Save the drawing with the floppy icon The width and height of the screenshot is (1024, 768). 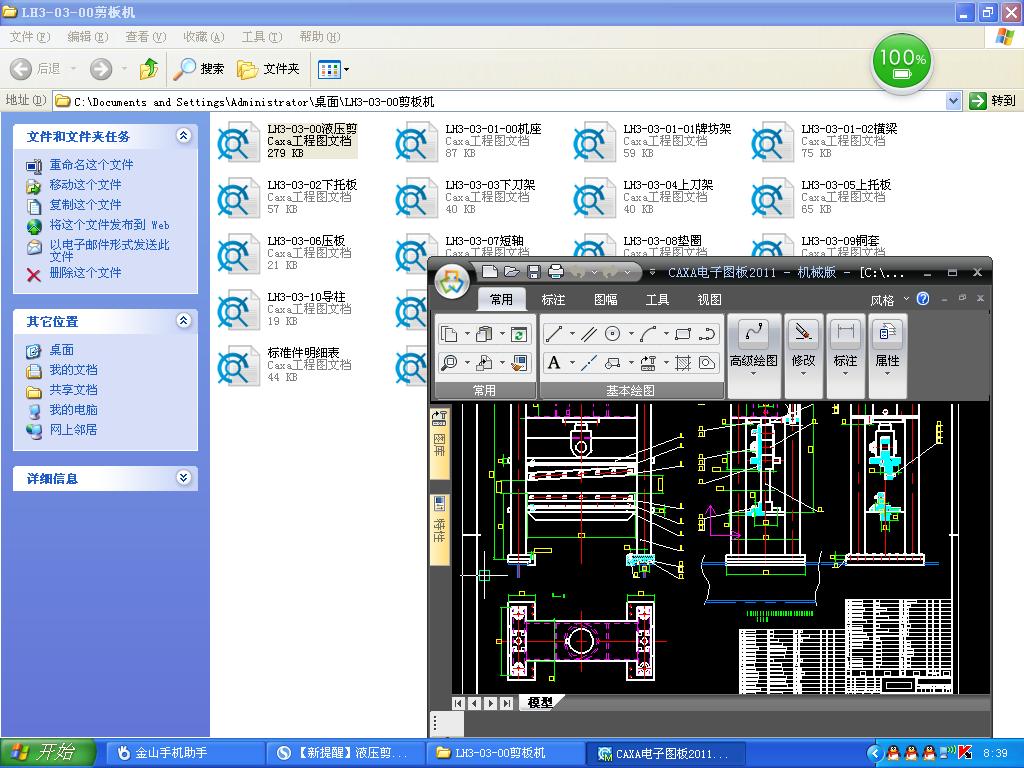(534, 272)
